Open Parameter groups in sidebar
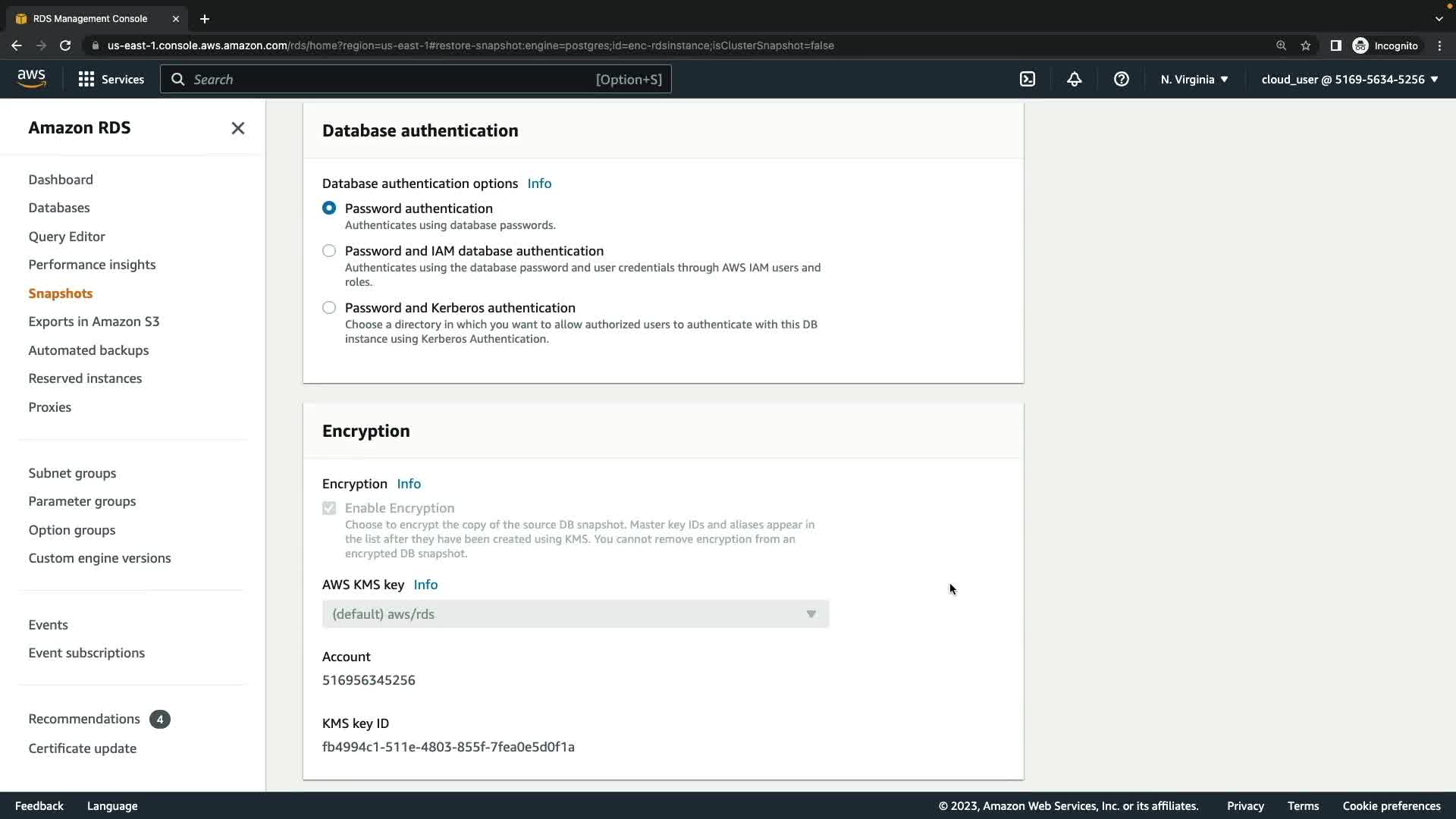Image resolution: width=1456 pixels, height=819 pixels. (x=82, y=501)
